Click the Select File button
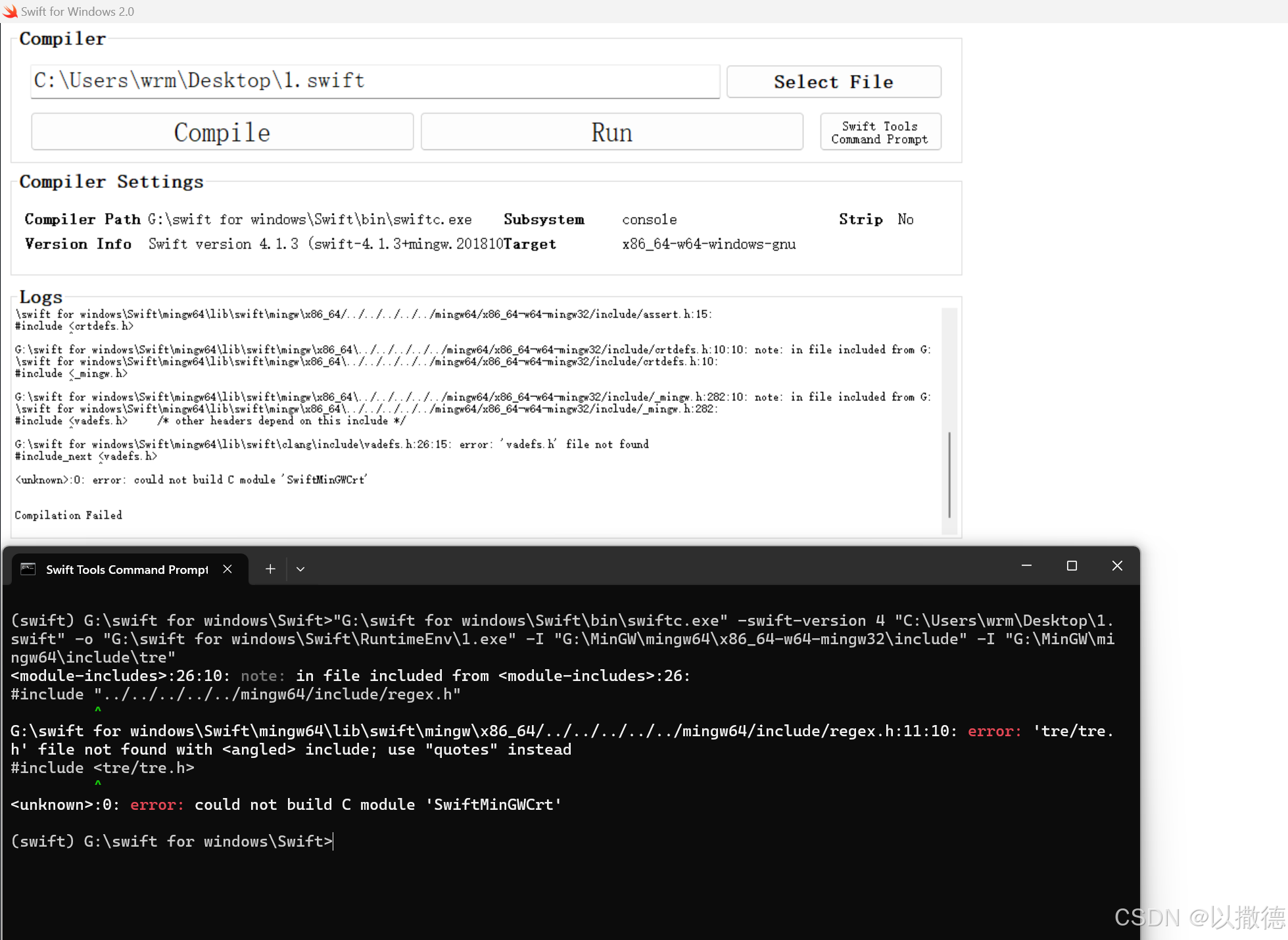Screen dimensions: 1288x940 point(833,82)
